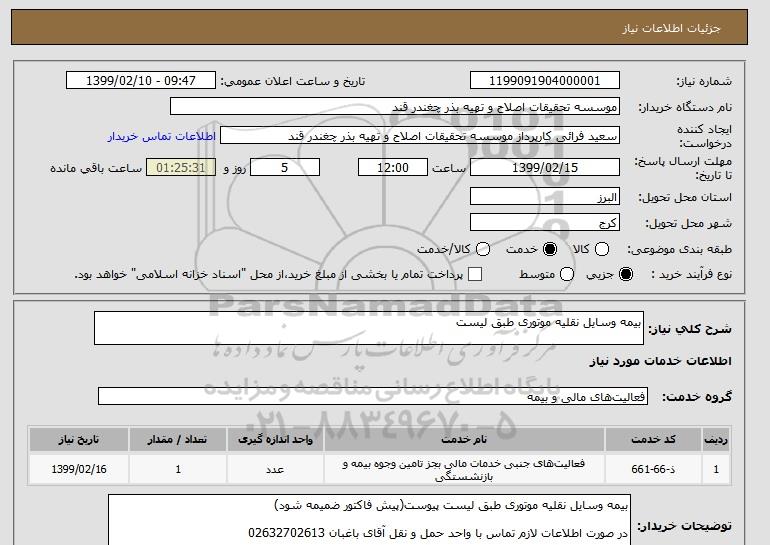Image resolution: width=770 pixels, height=545 pixels.
Task: Click the ردیف column header
Action: pos(716,439)
